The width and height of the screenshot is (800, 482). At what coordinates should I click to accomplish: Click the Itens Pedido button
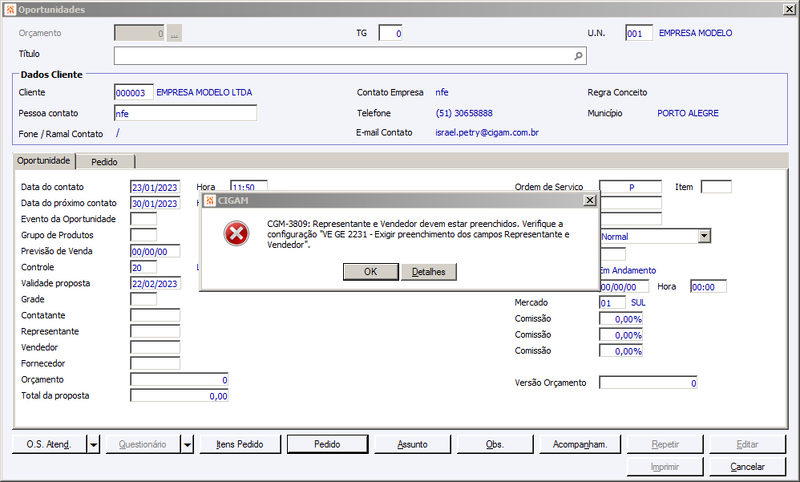pyautogui.click(x=240, y=445)
